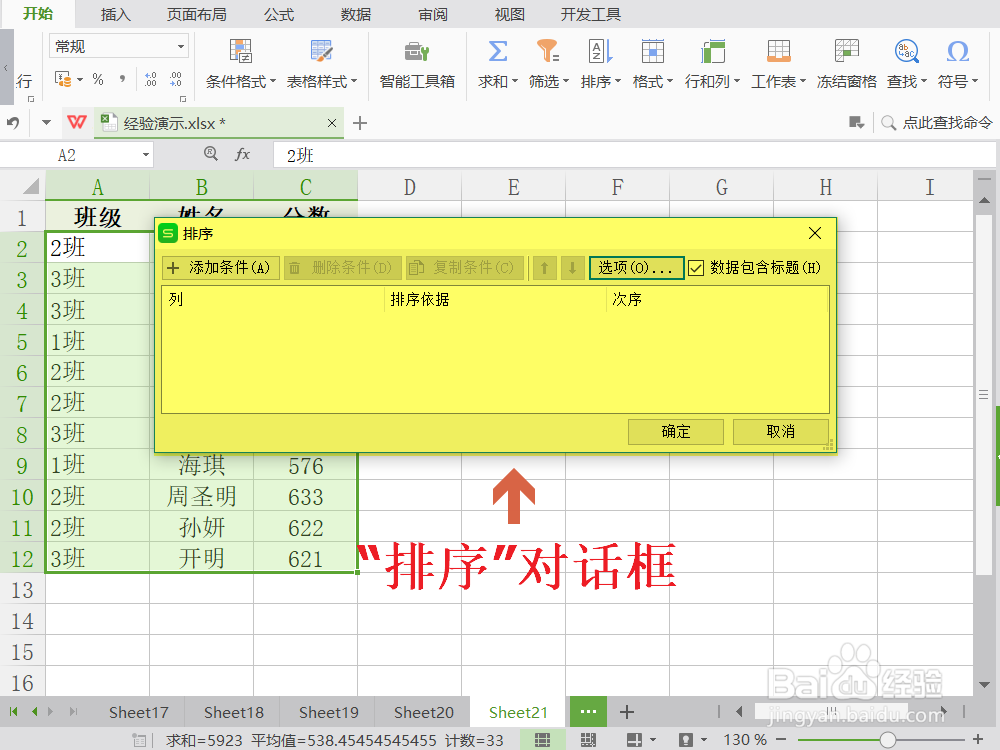Click zoom in plus button
This screenshot has width=1000, height=750.
(978, 740)
